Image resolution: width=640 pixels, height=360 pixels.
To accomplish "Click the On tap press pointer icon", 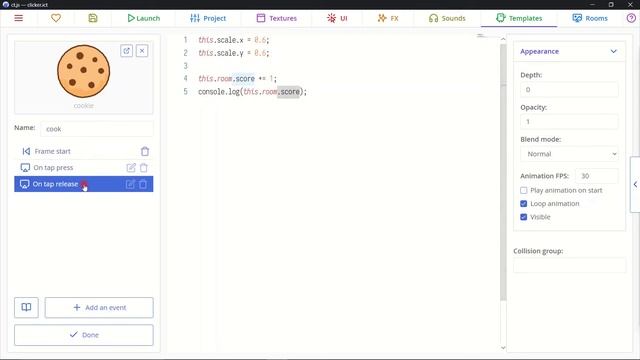I will [25, 168].
